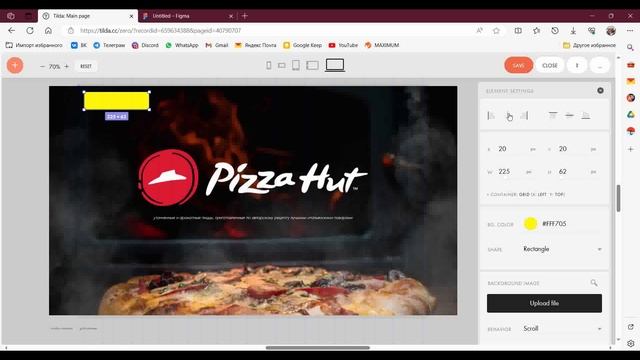The height and width of the screenshot is (360, 640).
Task: Edit the hex color value #FFF705
Action: coord(554,224)
